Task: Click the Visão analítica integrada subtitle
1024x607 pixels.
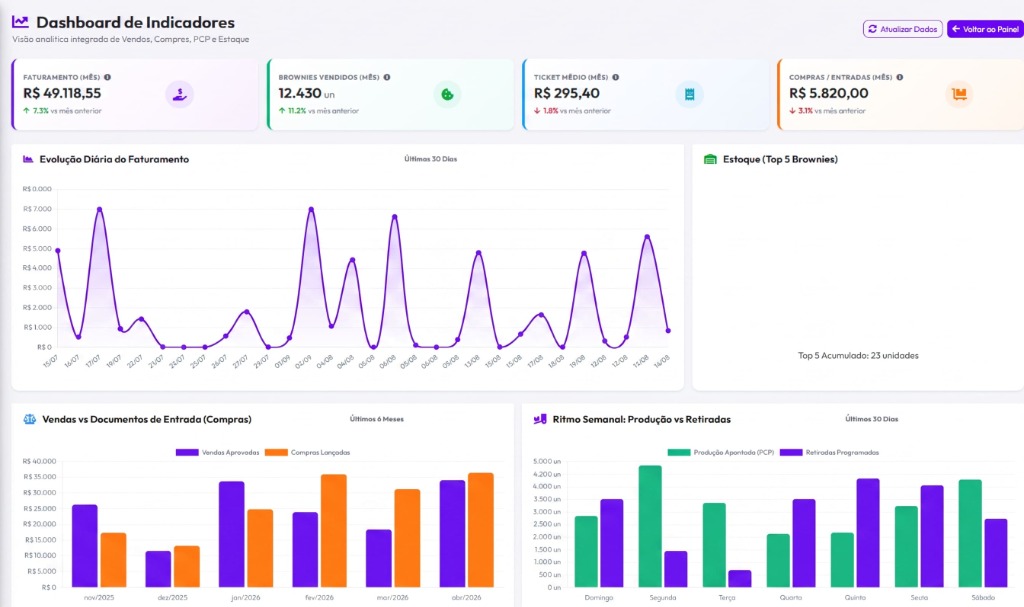Action: click(x=131, y=39)
